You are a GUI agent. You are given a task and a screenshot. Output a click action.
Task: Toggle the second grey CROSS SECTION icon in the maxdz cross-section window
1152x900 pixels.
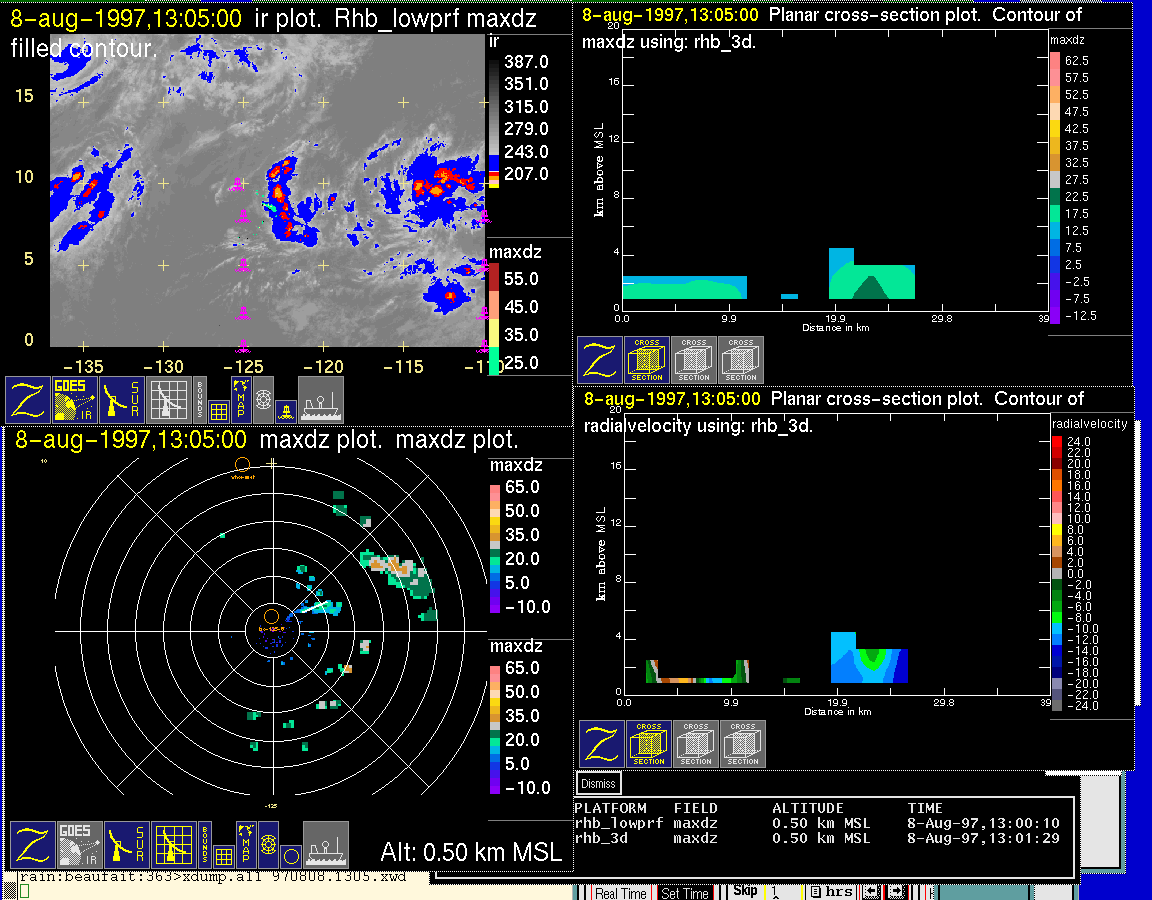pyautogui.click(x=694, y=360)
